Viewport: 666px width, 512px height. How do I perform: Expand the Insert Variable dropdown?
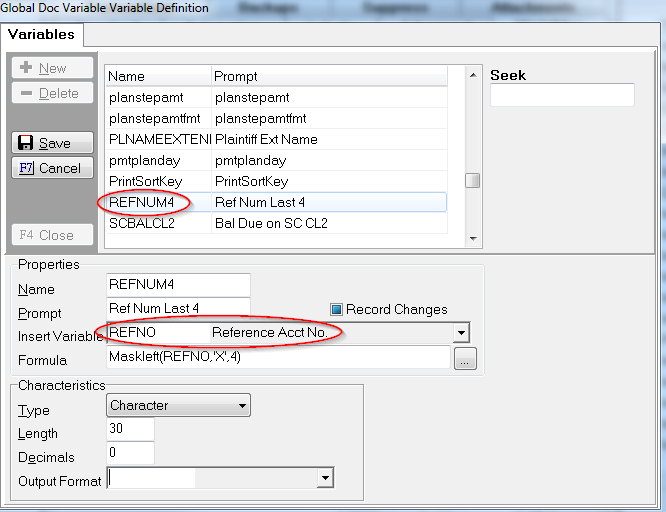click(x=461, y=332)
